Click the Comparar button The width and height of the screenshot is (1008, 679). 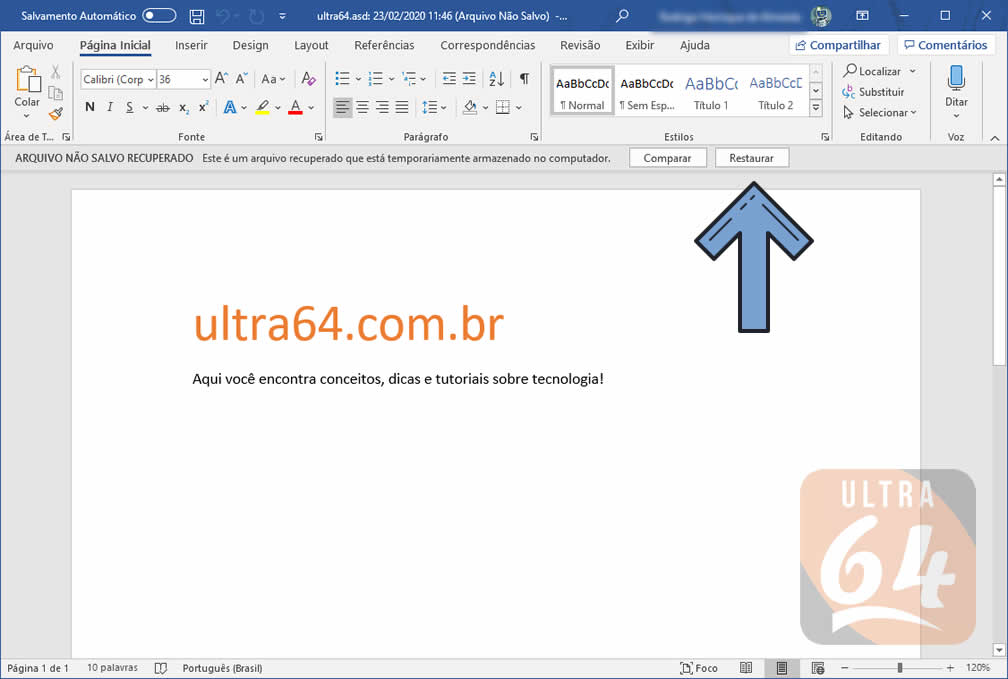[x=667, y=158]
